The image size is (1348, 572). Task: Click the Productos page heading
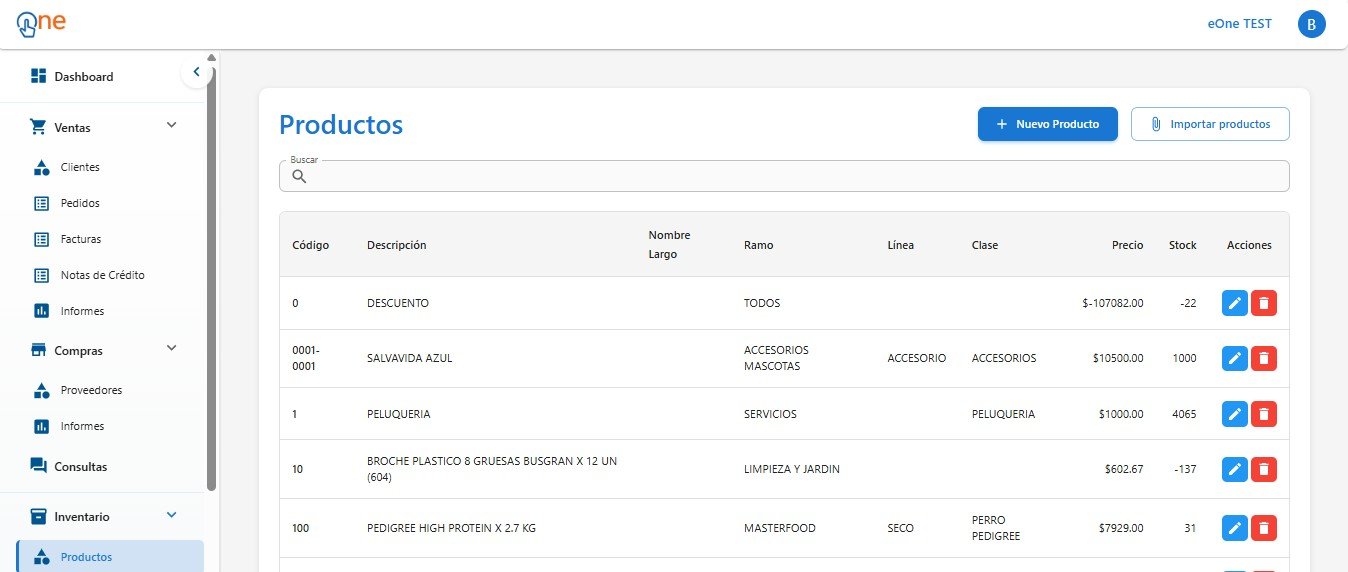pyautogui.click(x=341, y=125)
